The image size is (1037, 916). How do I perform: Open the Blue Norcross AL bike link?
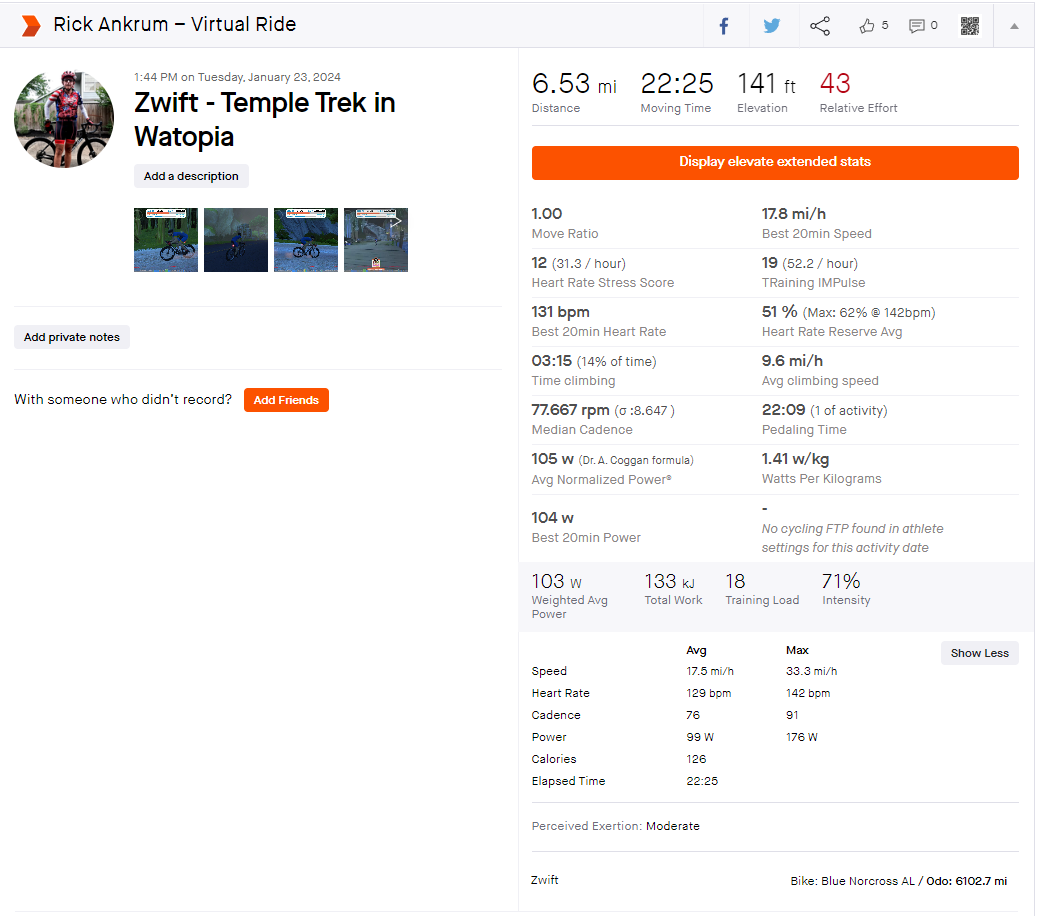(868, 881)
